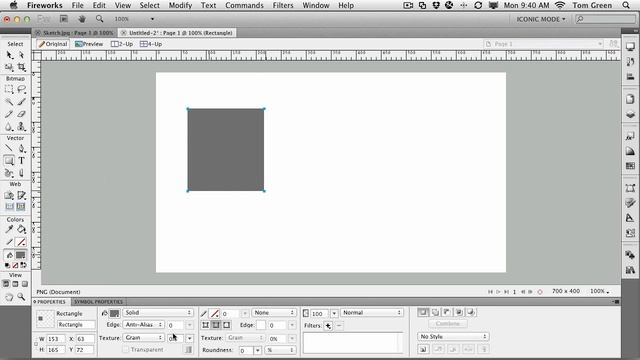Select the Crop tool

pos(21,67)
